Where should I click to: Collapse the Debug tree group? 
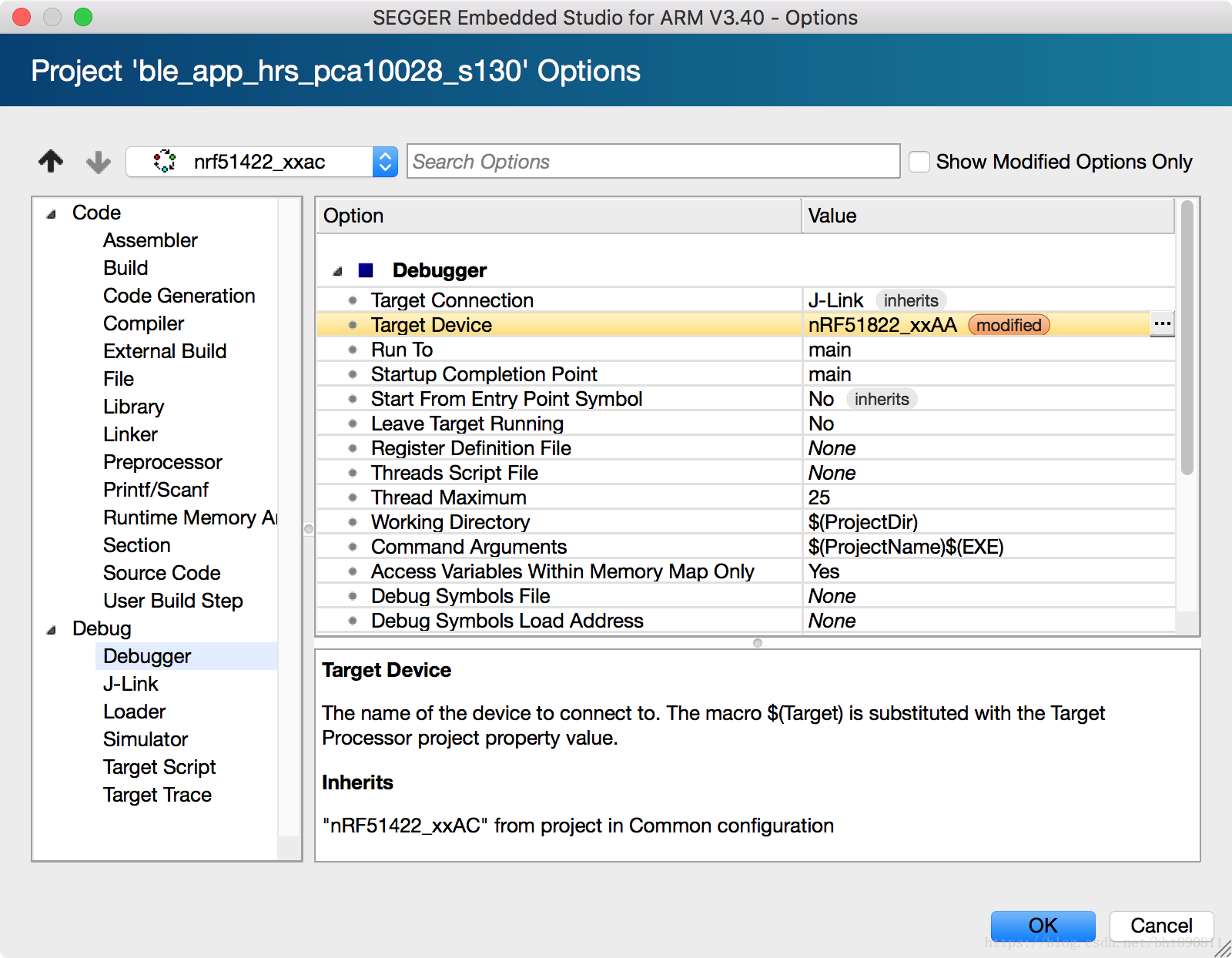pyautogui.click(x=52, y=629)
